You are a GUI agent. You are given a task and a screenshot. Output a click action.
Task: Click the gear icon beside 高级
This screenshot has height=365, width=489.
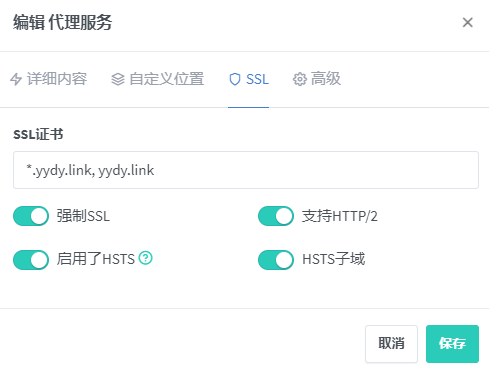(300, 79)
